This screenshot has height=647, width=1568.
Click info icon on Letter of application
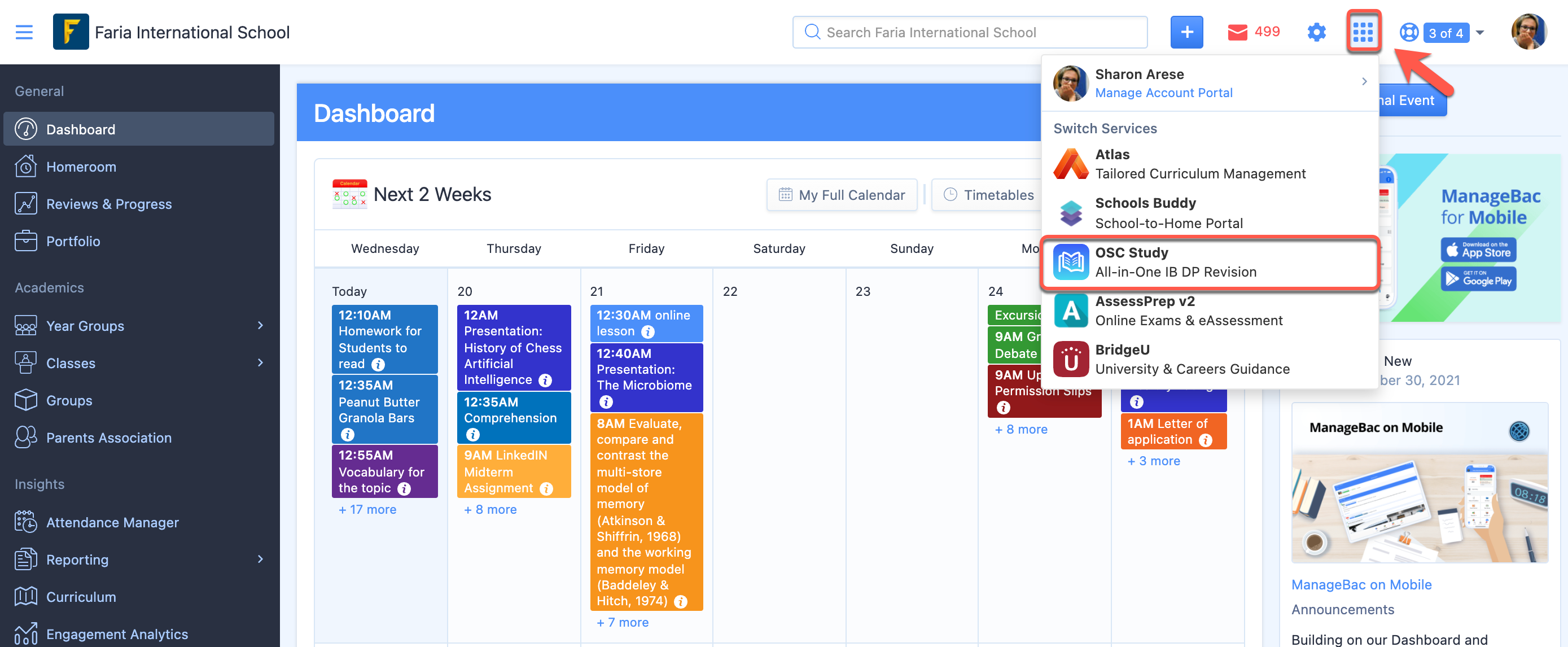tap(1205, 439)
